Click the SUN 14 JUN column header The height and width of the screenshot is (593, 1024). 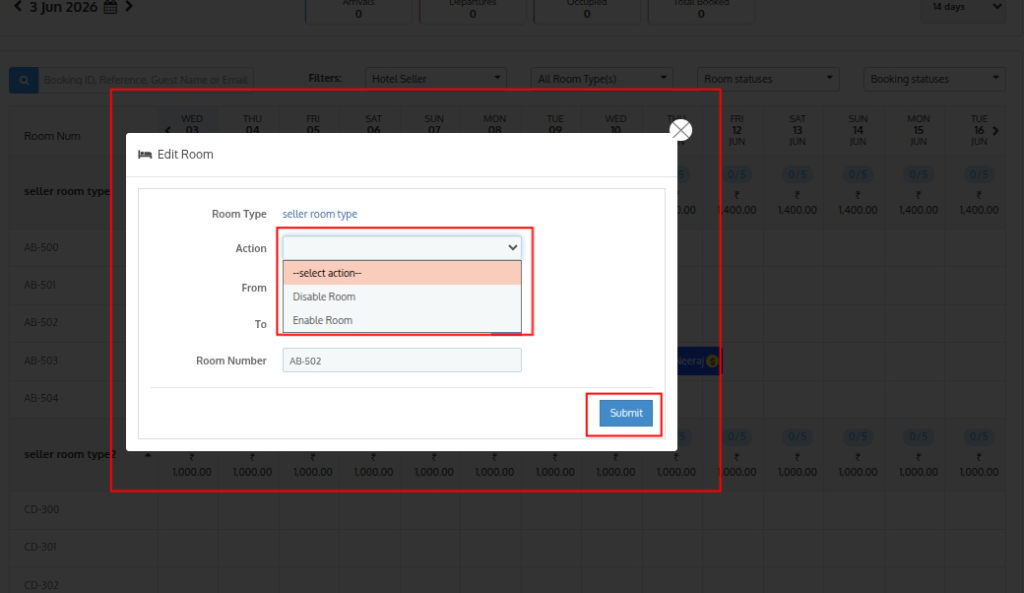(857, 130)
